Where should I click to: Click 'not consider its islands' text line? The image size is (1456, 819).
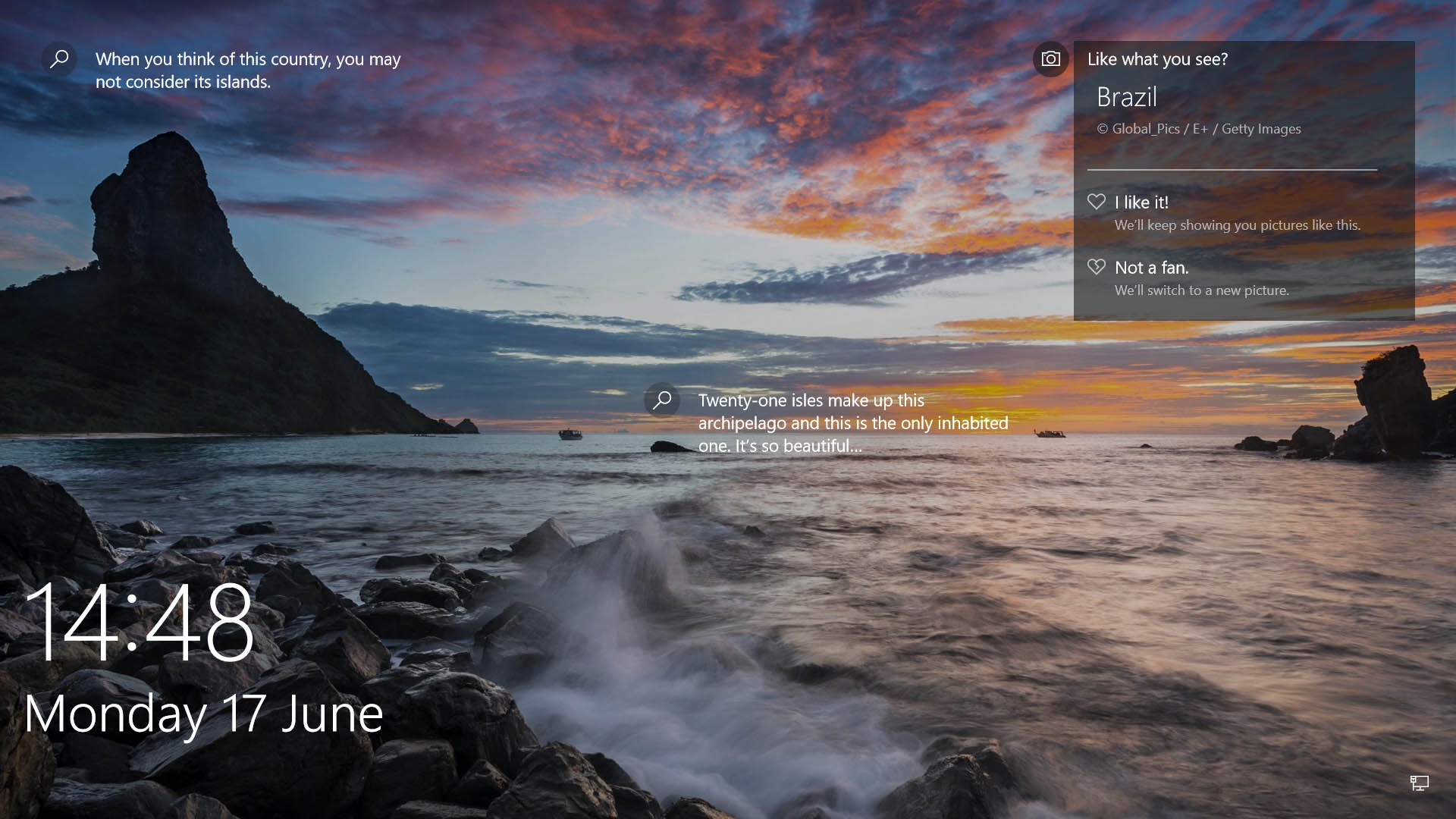183,82
